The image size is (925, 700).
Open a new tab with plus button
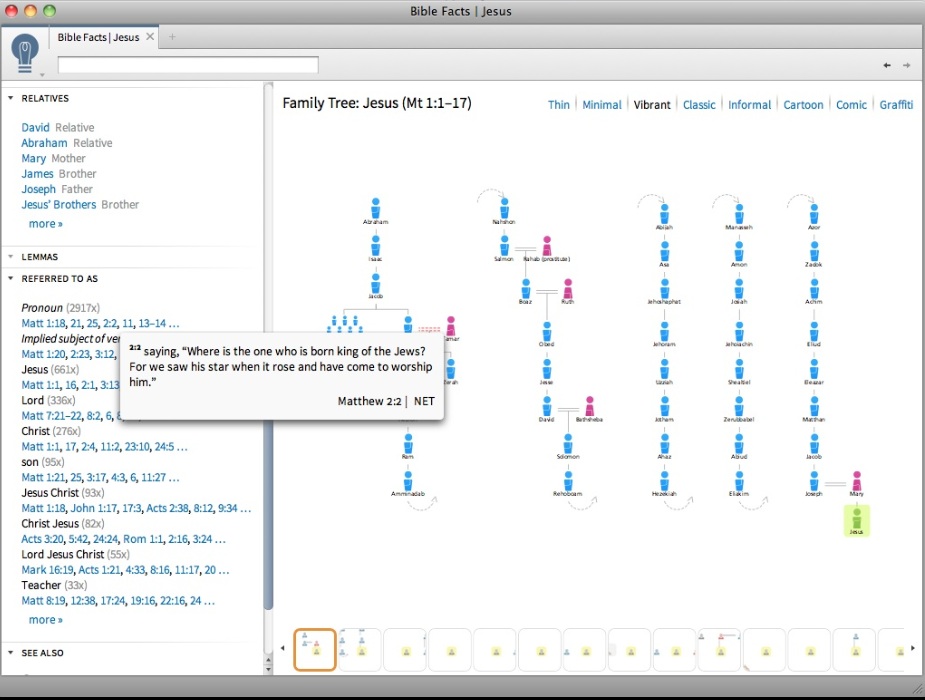pos(172,37)
